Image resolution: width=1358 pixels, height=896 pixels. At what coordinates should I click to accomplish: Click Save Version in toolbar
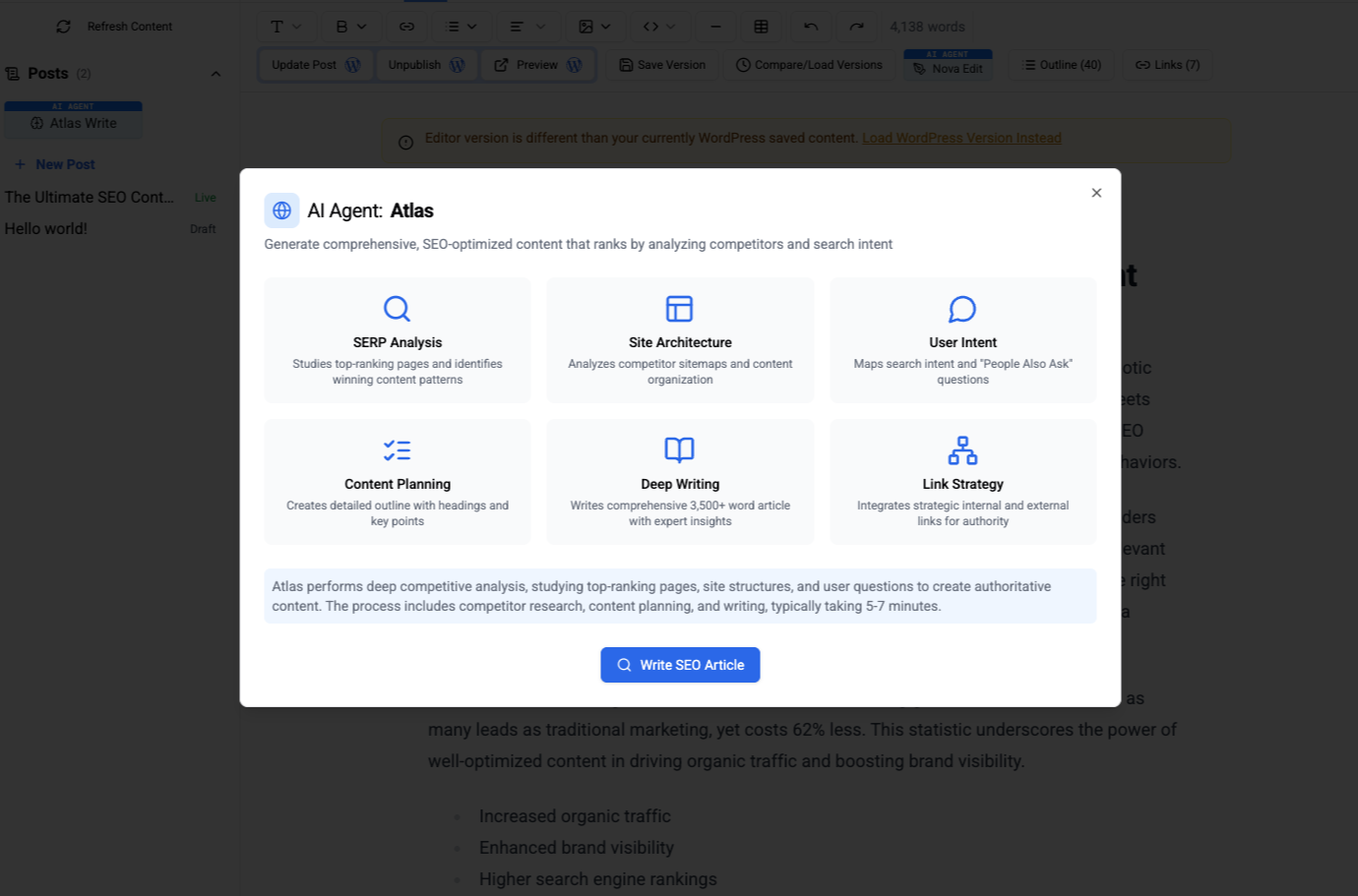[x=662, y=65]
